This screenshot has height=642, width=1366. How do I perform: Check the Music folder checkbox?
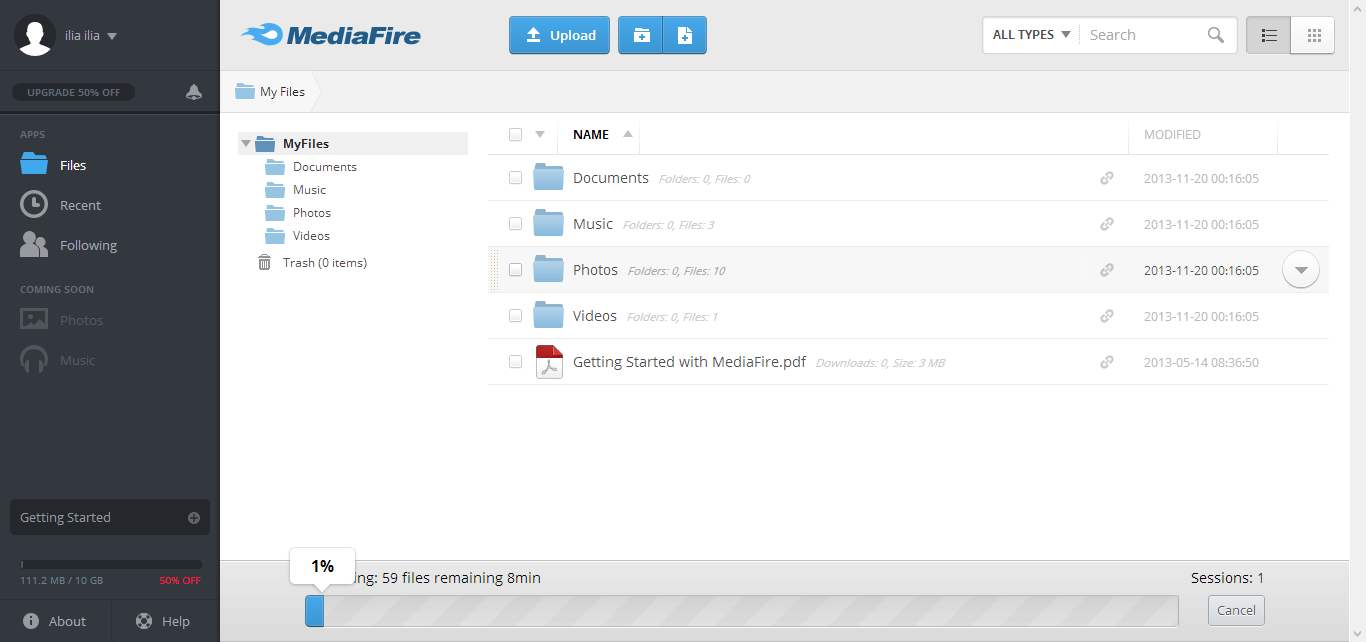515,224
